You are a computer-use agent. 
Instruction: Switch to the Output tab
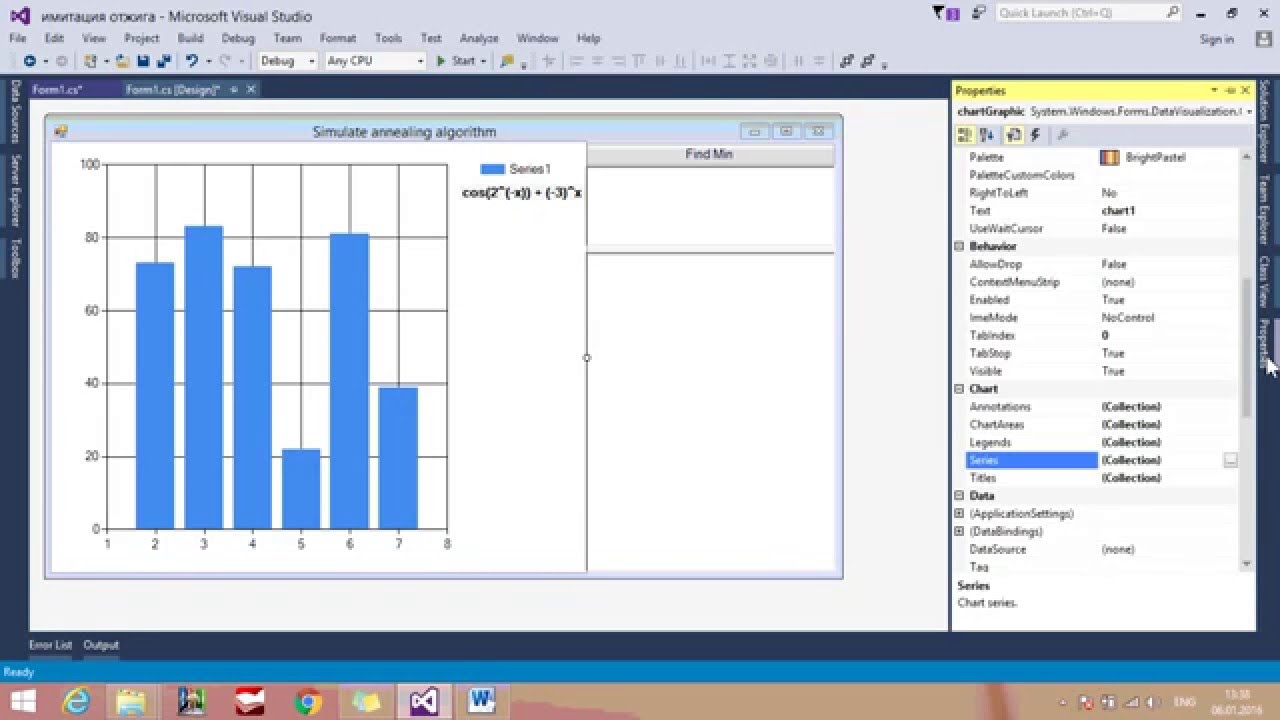(x=101, y=645)
